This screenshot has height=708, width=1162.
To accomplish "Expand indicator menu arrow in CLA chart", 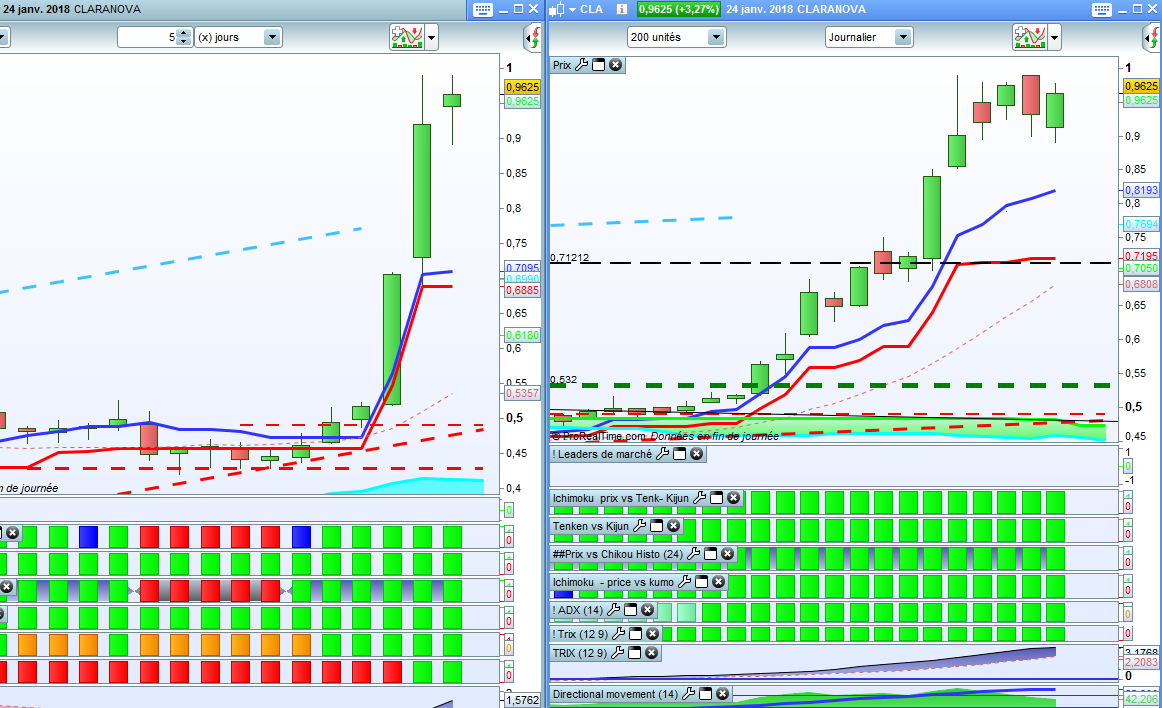I will click(x=1055, y=37).
